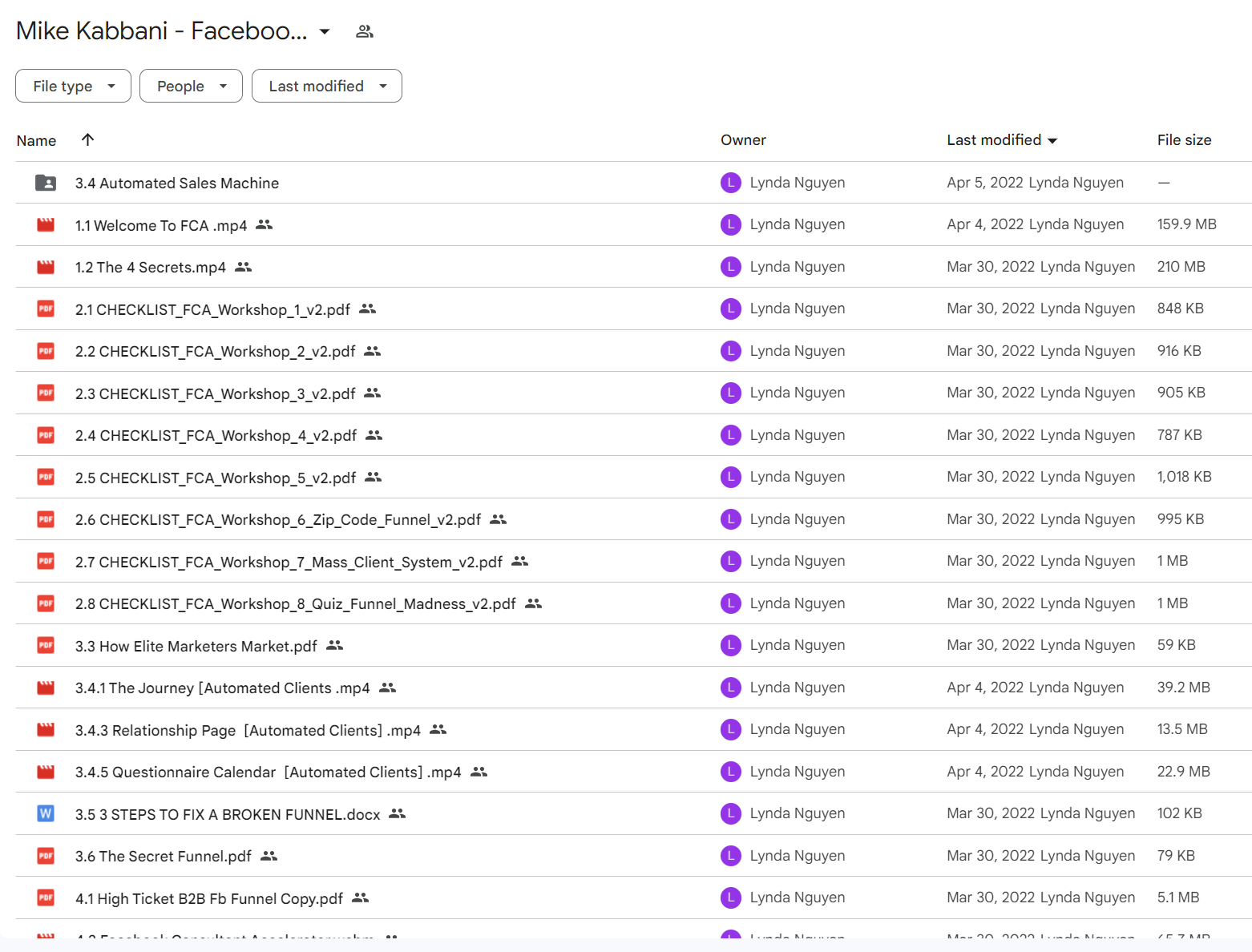The width and height of the screenshot is (1252, 952).
Task: Click the shared icon next to 1.1 Welcome To FCA .mp4
Action: 265,225
